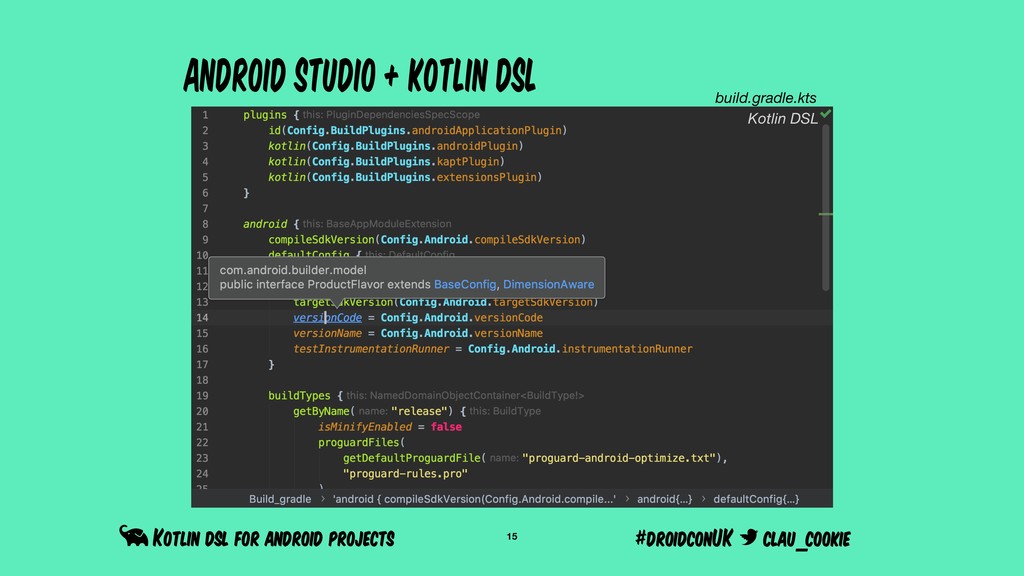
Task: Click slide number 15
Action: click(x=512, y=536)
